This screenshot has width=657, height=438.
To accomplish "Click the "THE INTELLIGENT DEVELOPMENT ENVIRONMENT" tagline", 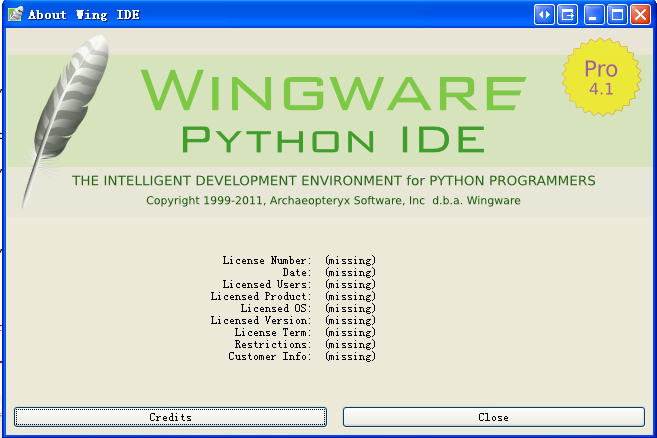I will coord(334,181).
